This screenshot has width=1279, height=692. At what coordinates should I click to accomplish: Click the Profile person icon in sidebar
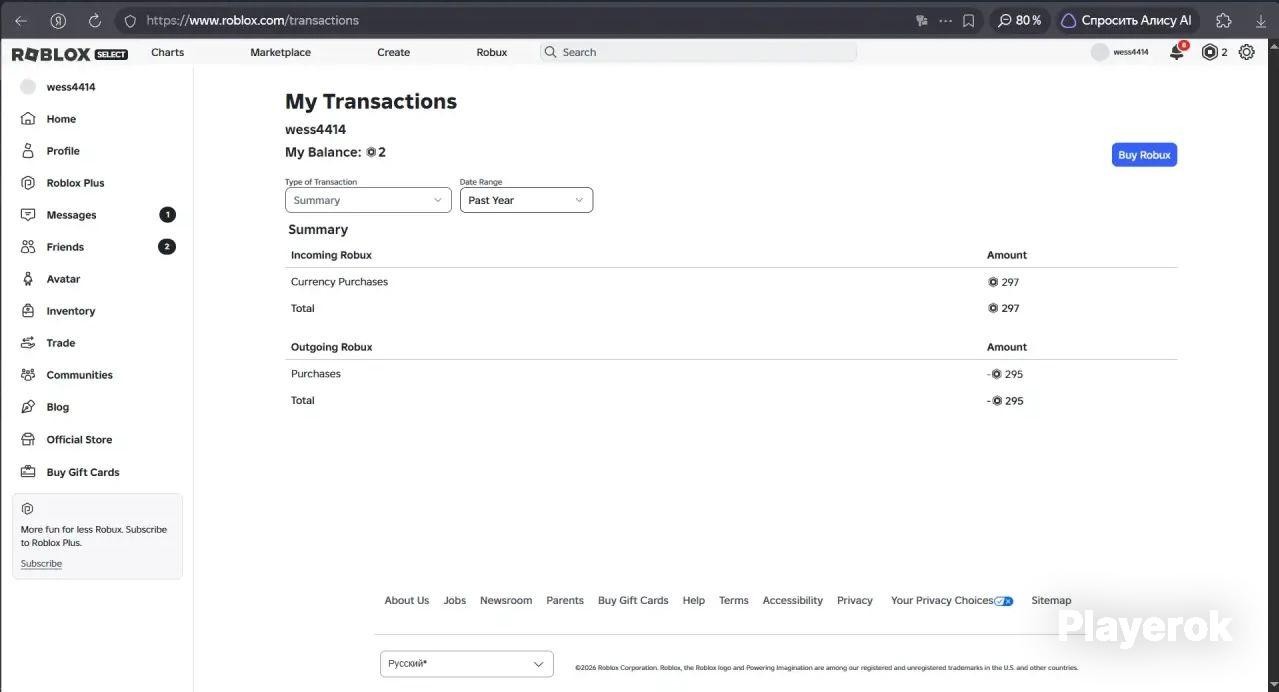pyautogui.click(x=28, y=151)
